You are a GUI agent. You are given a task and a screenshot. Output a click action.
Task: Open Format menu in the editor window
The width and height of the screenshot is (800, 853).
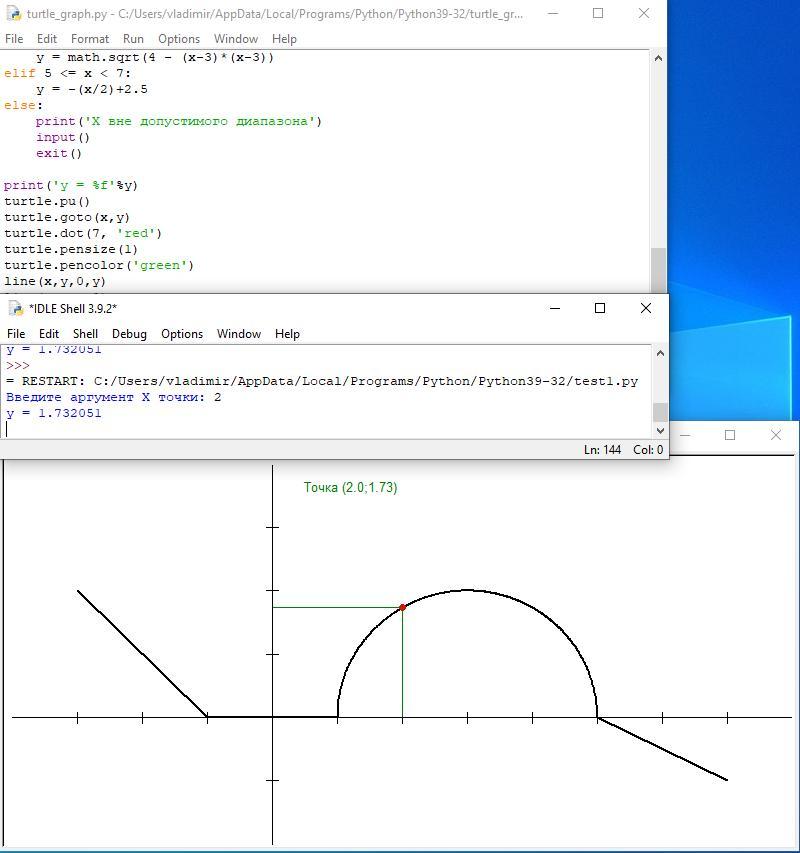90,39
